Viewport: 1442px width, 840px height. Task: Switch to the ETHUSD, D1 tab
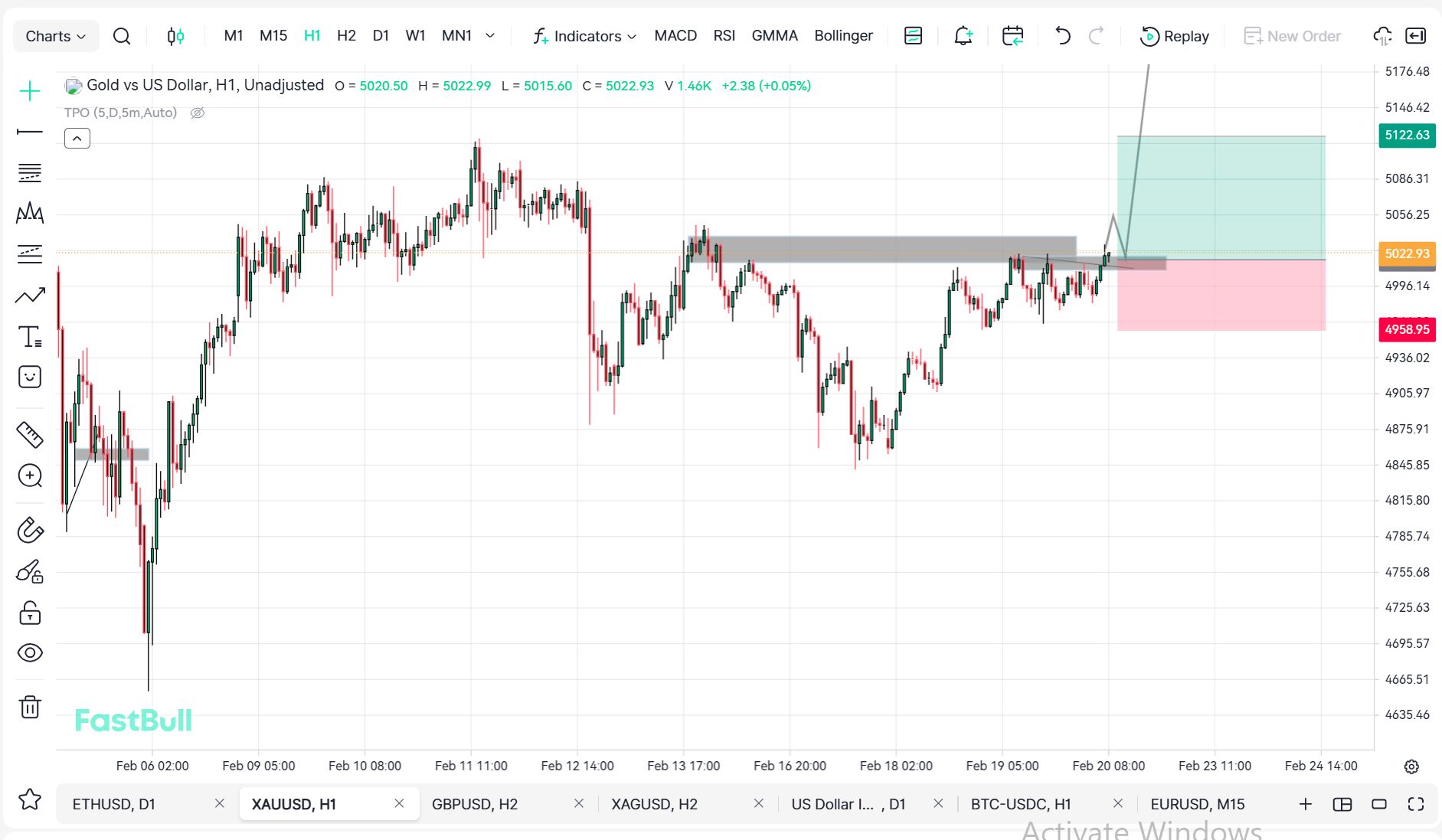[x=114, y=804]
